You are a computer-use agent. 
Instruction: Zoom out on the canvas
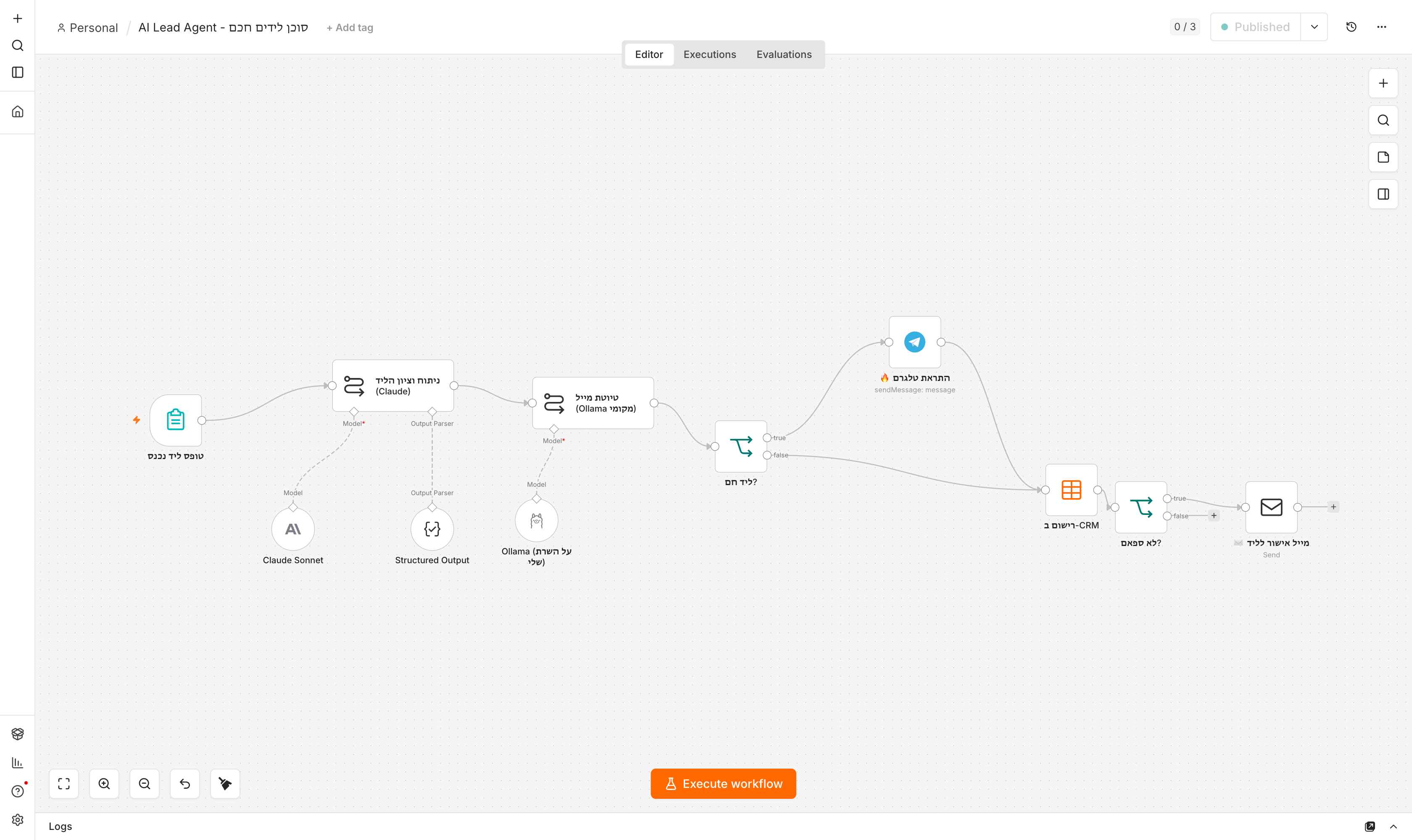tap(145, 783)
